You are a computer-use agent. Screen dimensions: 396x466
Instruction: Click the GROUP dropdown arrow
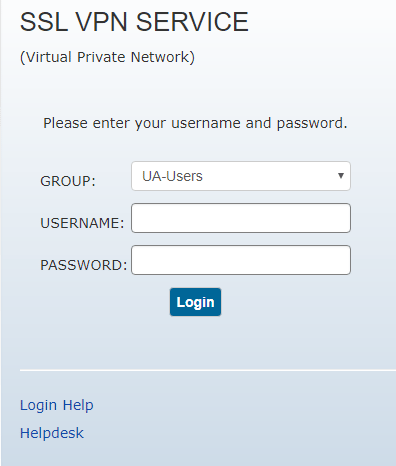tap(341, 176)
